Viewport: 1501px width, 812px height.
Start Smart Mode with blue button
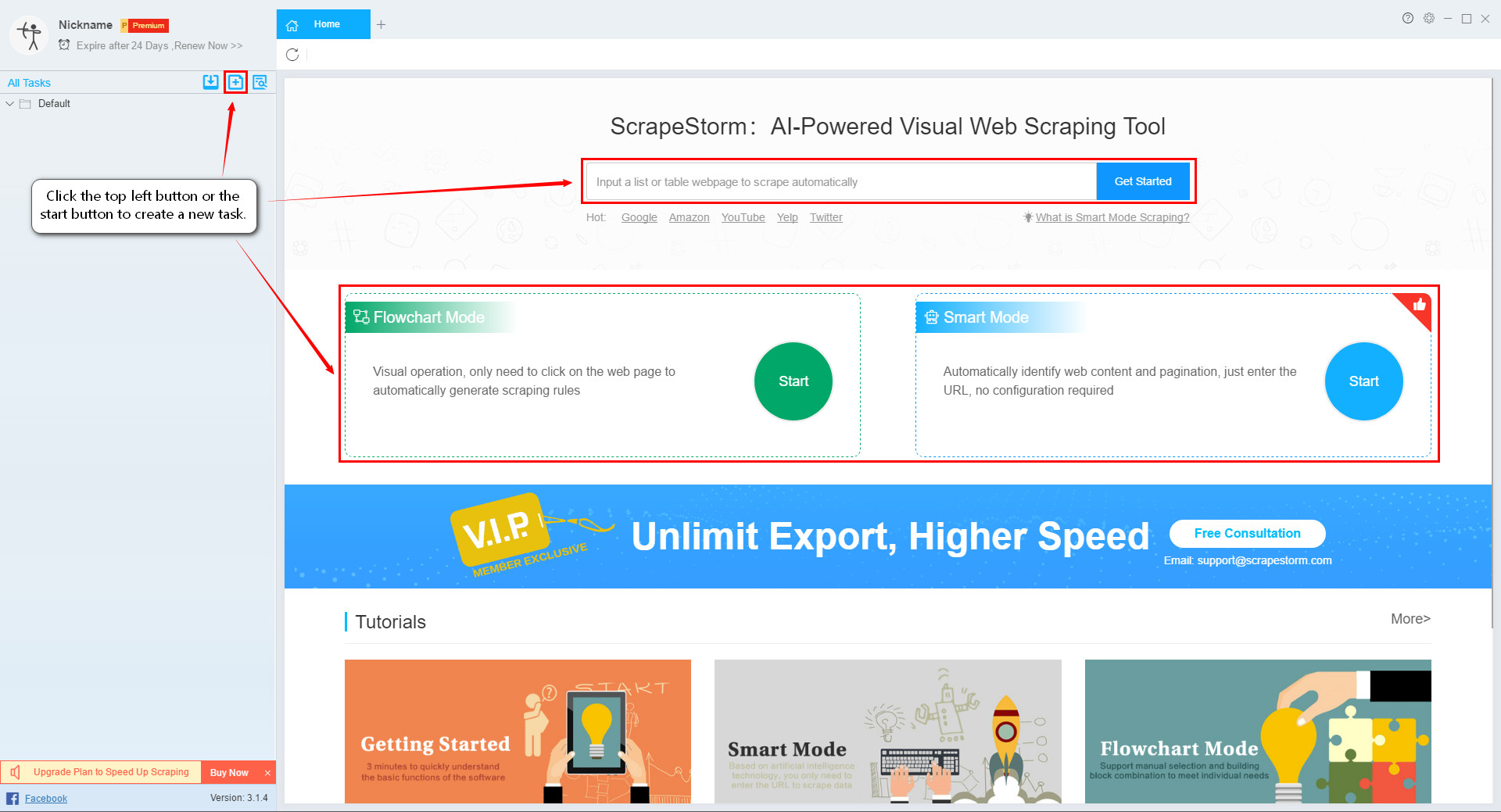1363,381
